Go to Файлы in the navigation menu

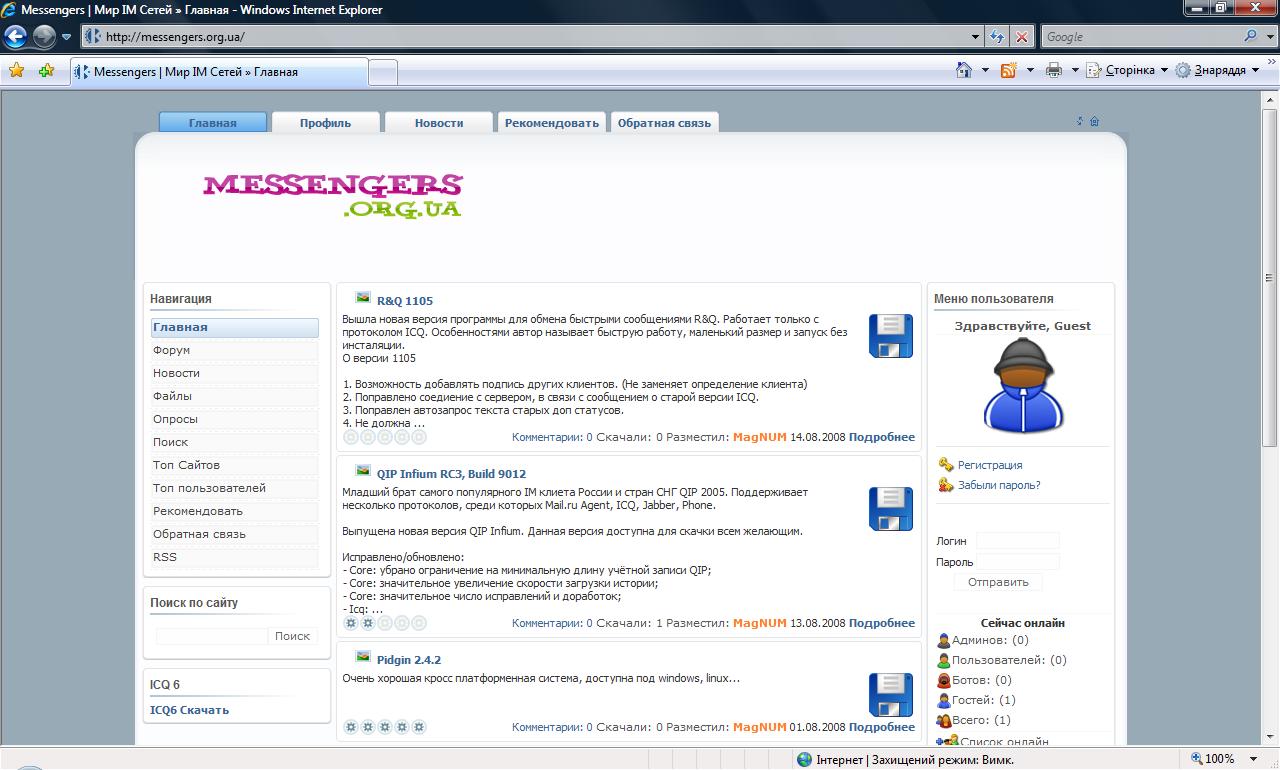point(235,396)
